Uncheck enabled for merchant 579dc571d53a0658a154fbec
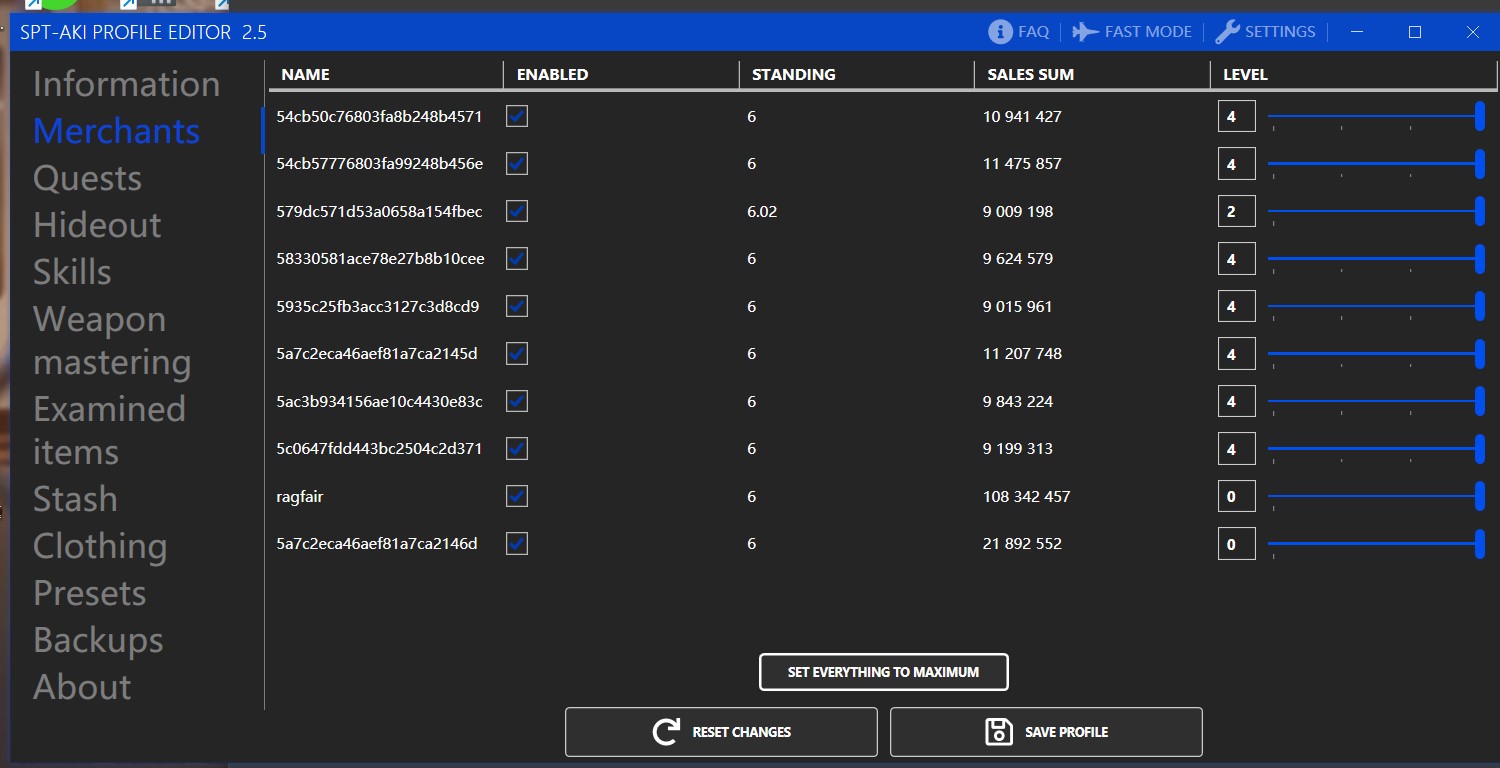The height and width of the screenshot is (768, 1500). (x=516, y=211)
